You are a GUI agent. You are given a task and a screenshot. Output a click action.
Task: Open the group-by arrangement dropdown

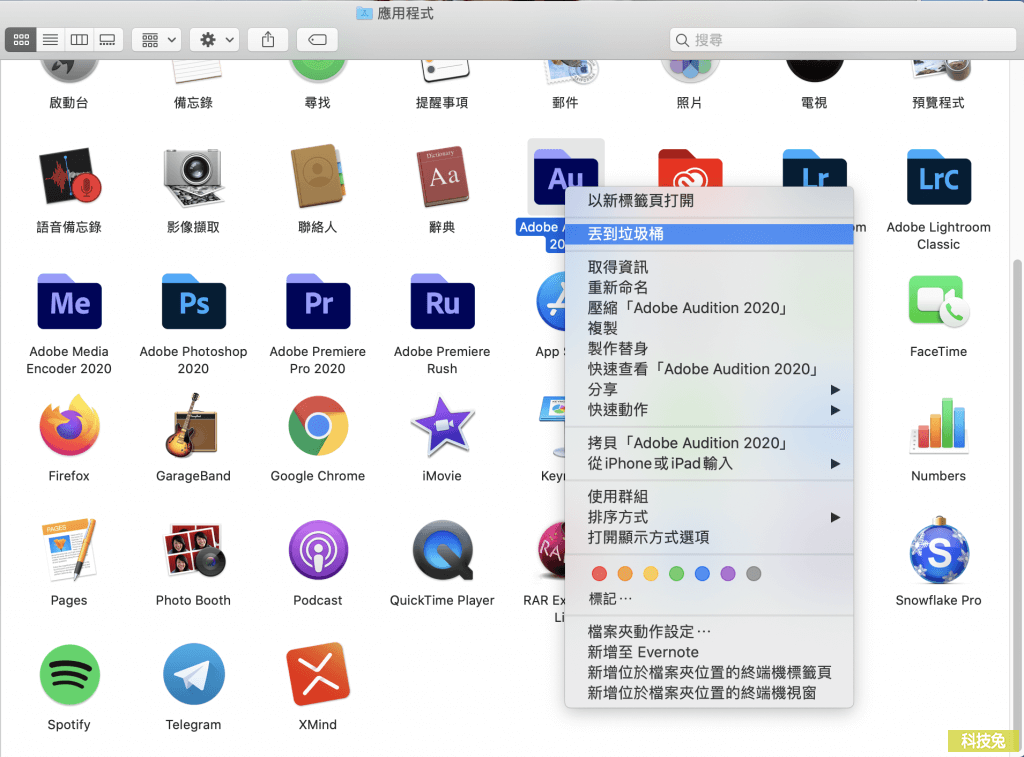tap(156, 40)
